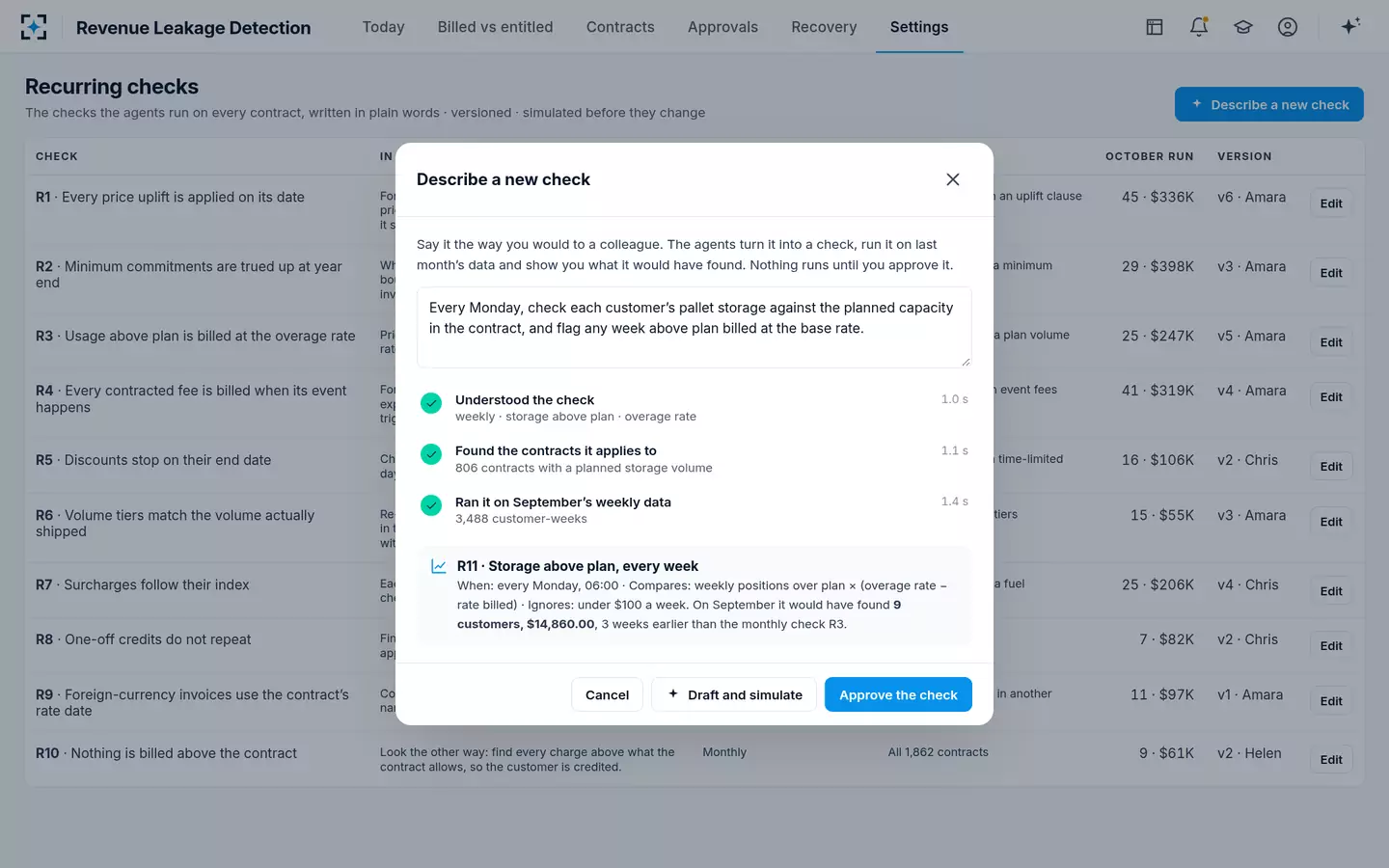Click the green check beside Understood the check
This screenshot has height=868, width=1389.
(x=431, y=403)
